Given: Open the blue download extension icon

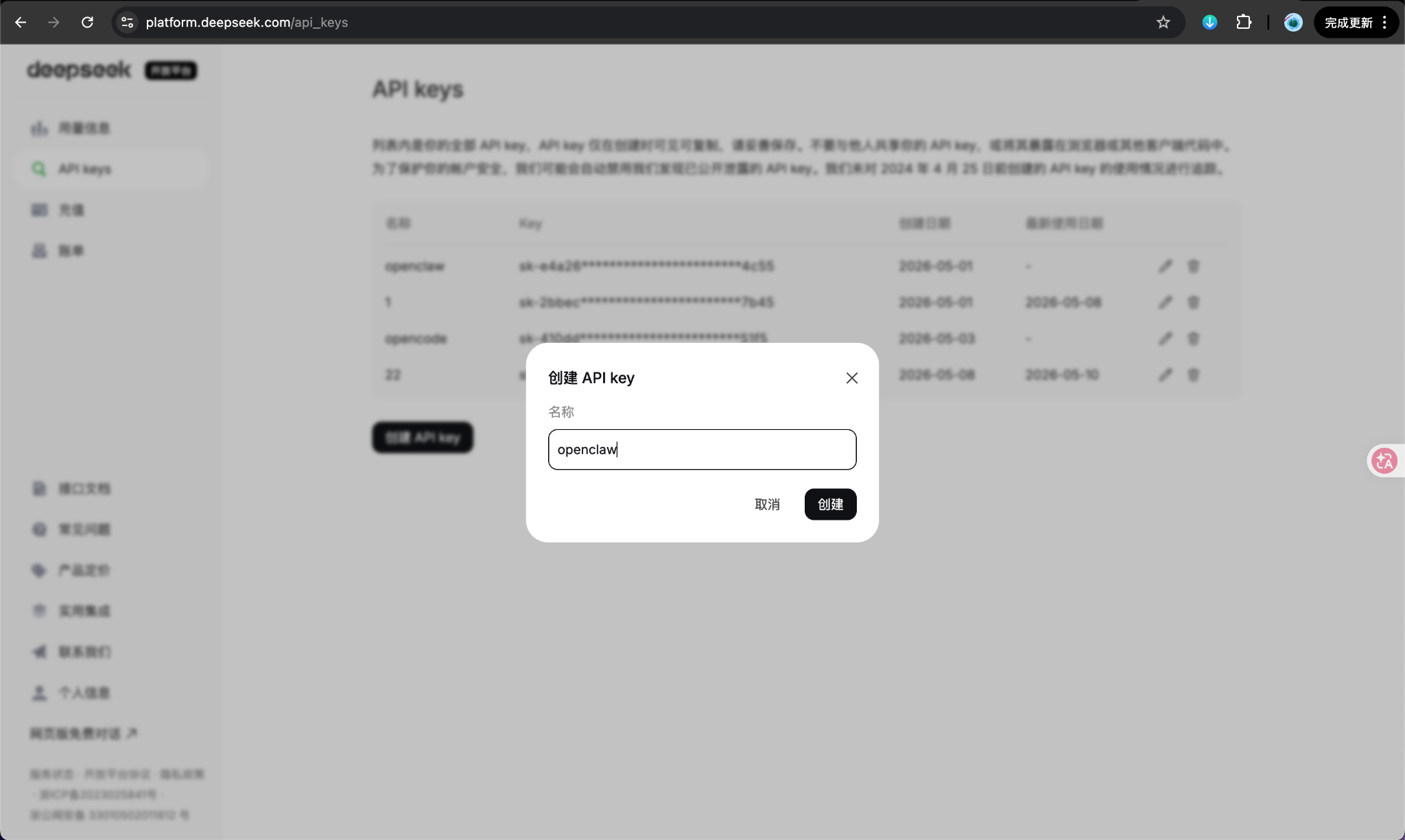Looking at the screenshot, I should 1209,23.
